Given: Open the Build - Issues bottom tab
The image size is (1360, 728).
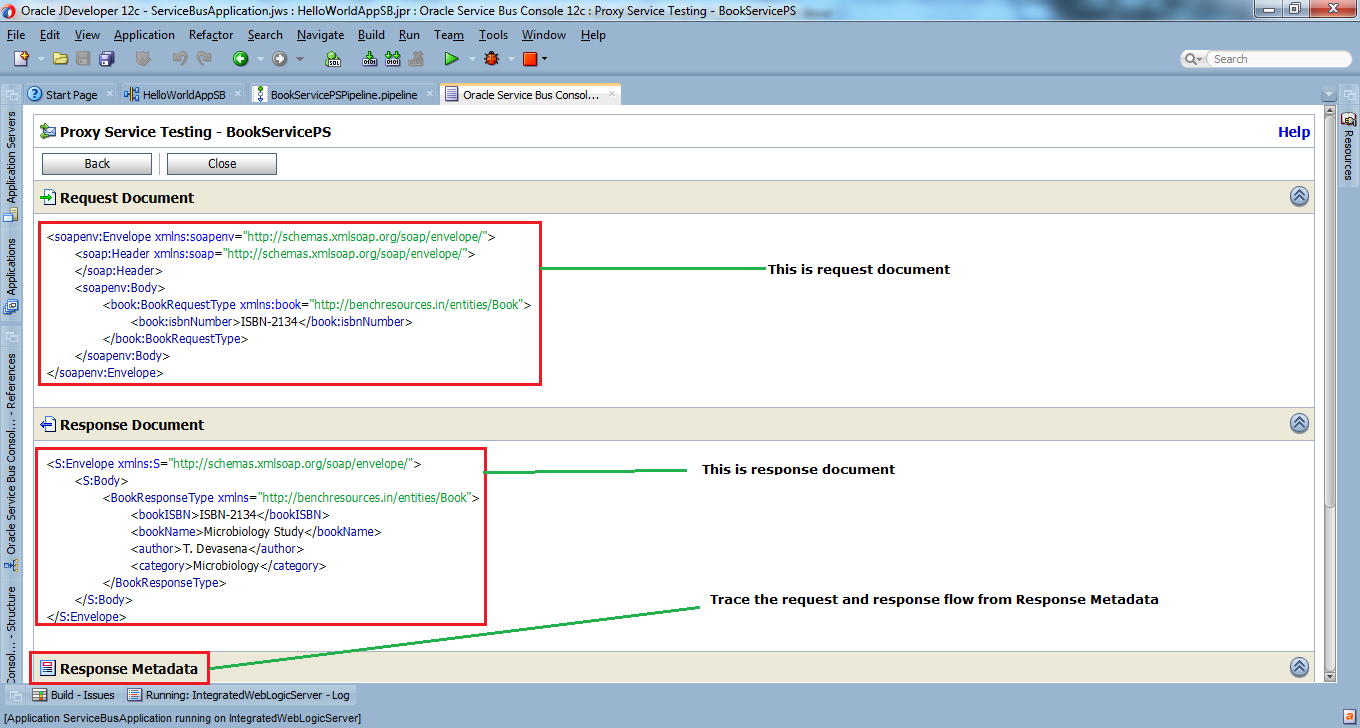Looking at the screenshot, I should (75, 695).
